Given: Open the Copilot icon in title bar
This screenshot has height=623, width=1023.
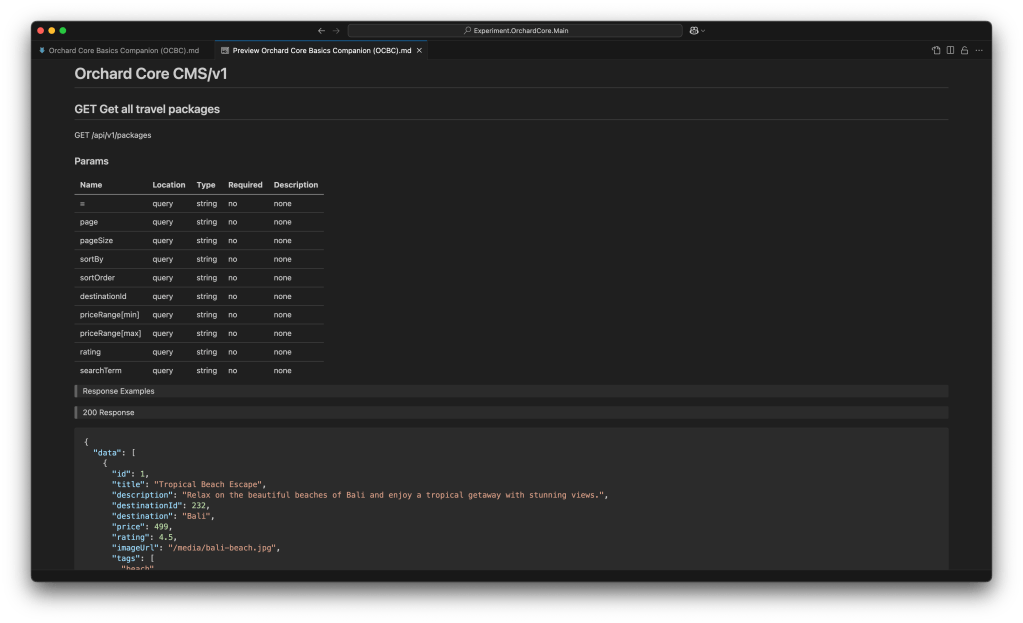Looking at the screenshot, I should click(x=693, y=31).
